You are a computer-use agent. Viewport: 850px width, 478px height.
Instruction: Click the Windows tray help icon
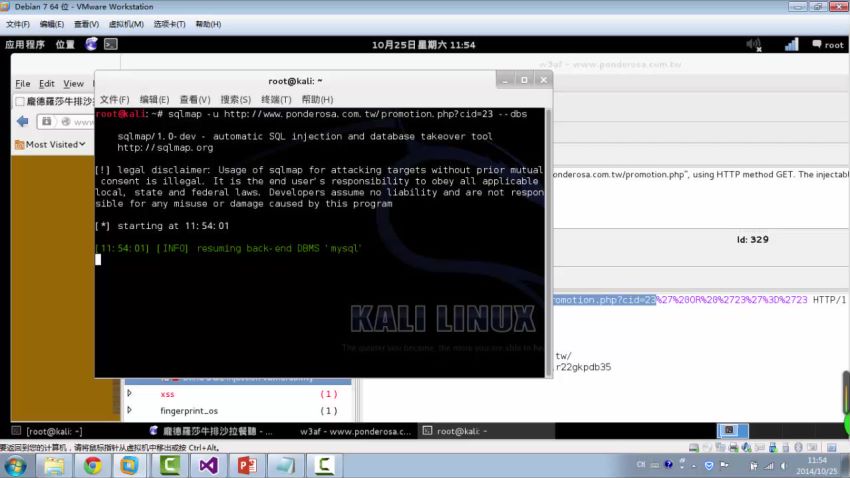[668, 464]
